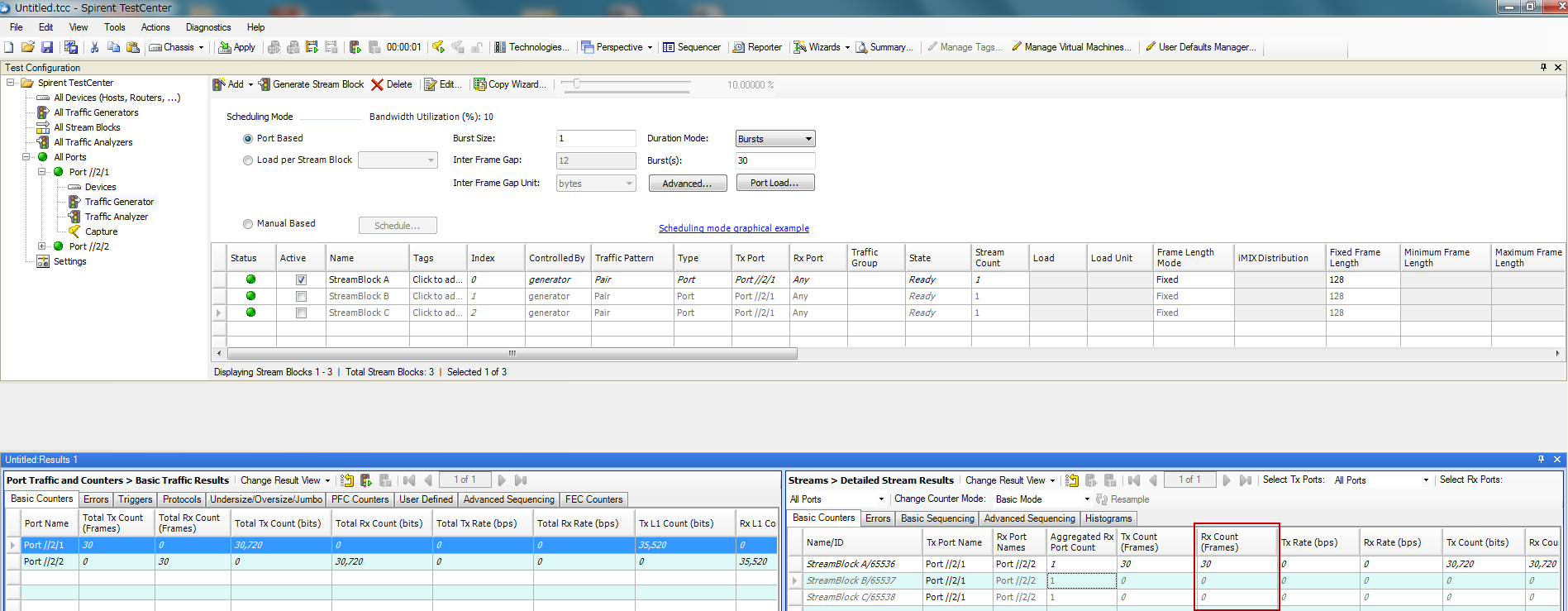This screenshot has width=1568, height=611.
Task: Click Generate Stream Block
Action: [311, 84]
